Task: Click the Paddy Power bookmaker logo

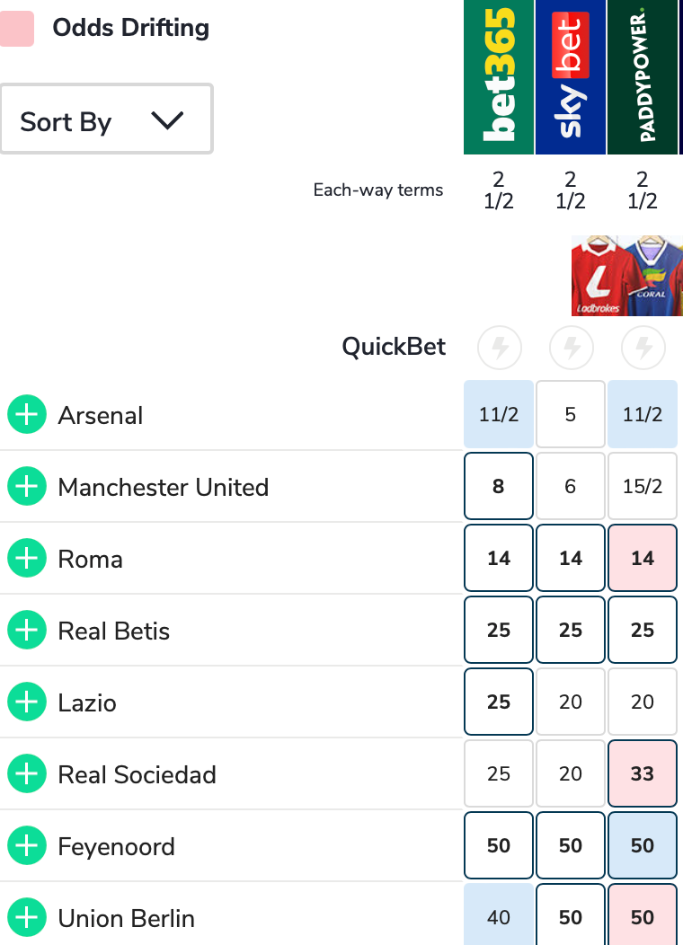Action: pyautogui.click(x=643, y=76)
